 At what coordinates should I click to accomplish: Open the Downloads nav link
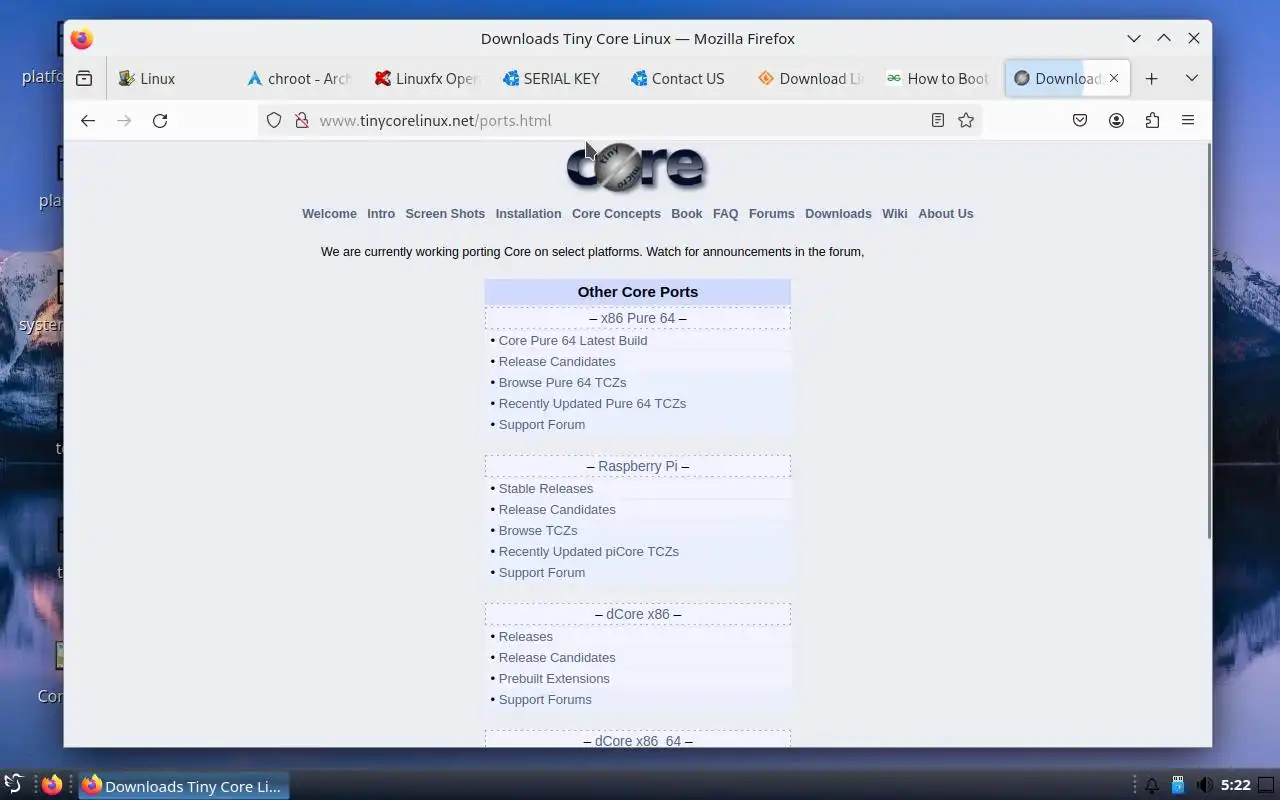[838, 214]
